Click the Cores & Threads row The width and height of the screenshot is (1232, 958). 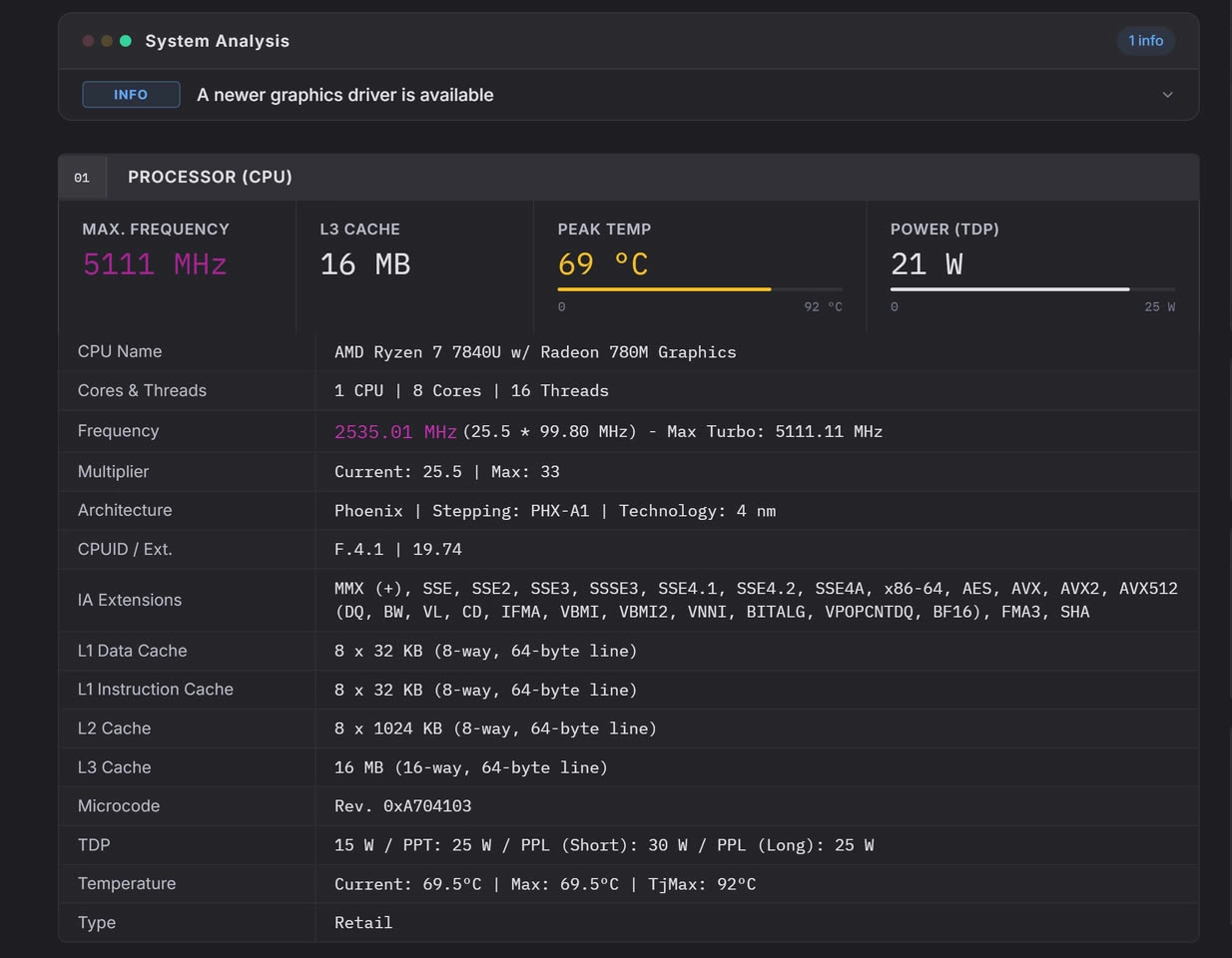click(629, 390)
